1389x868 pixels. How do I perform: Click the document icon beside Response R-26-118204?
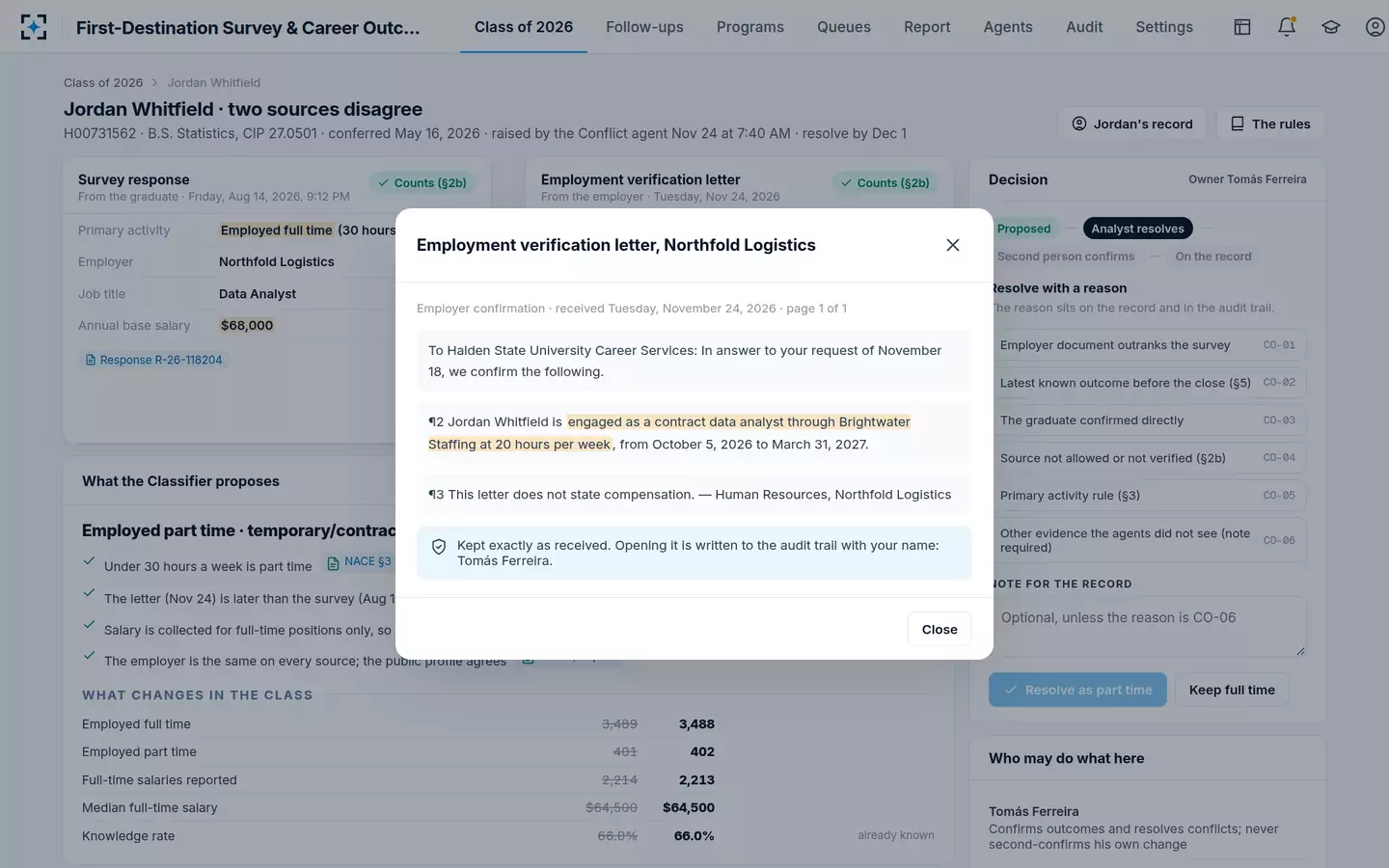(x=91, y=360)
